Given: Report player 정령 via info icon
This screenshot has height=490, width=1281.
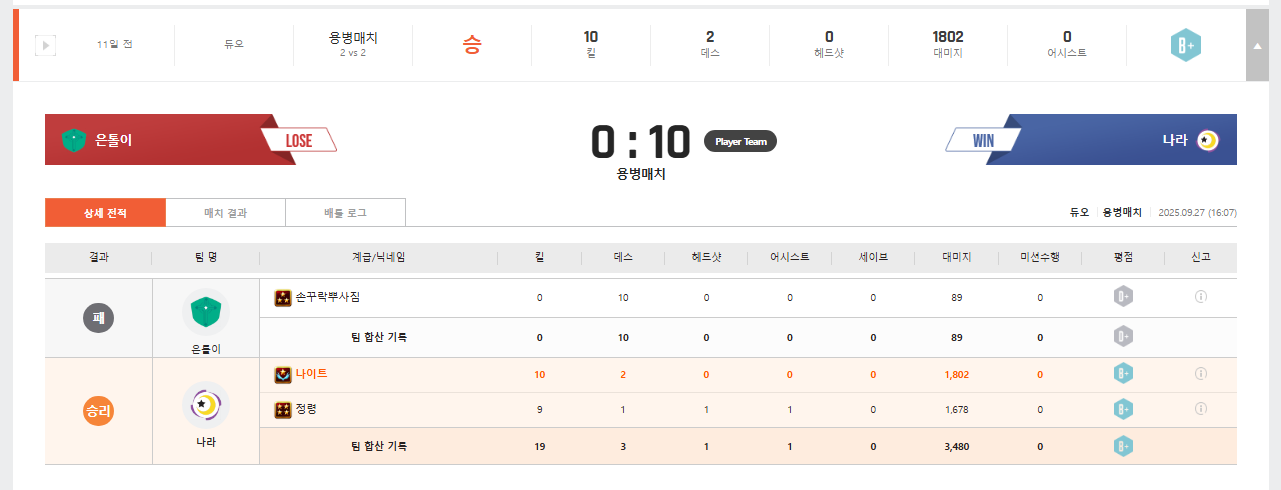Looking at the screenshot, I should point(1201,409).
